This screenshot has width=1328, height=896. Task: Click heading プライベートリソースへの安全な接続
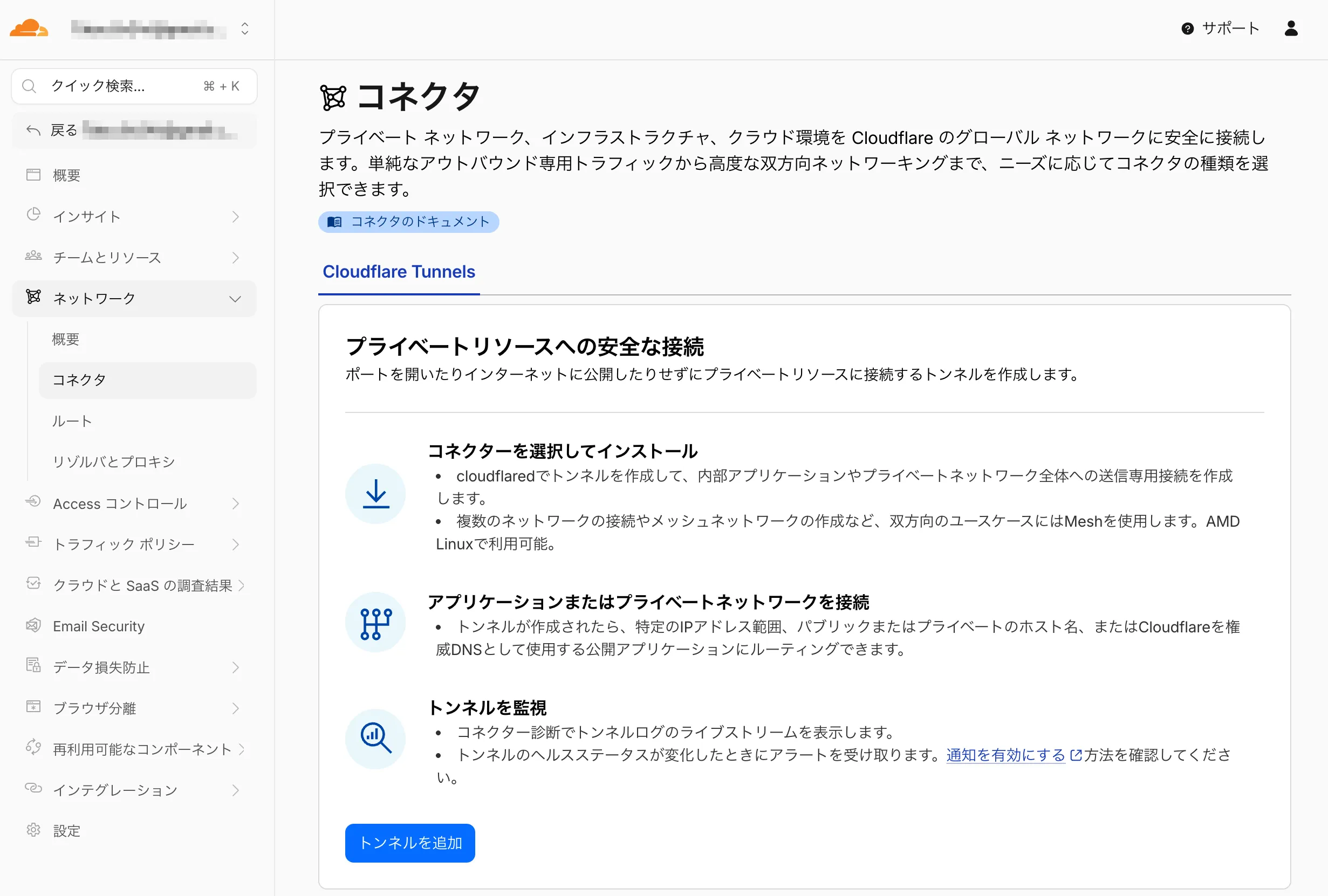tap(525, 347)
